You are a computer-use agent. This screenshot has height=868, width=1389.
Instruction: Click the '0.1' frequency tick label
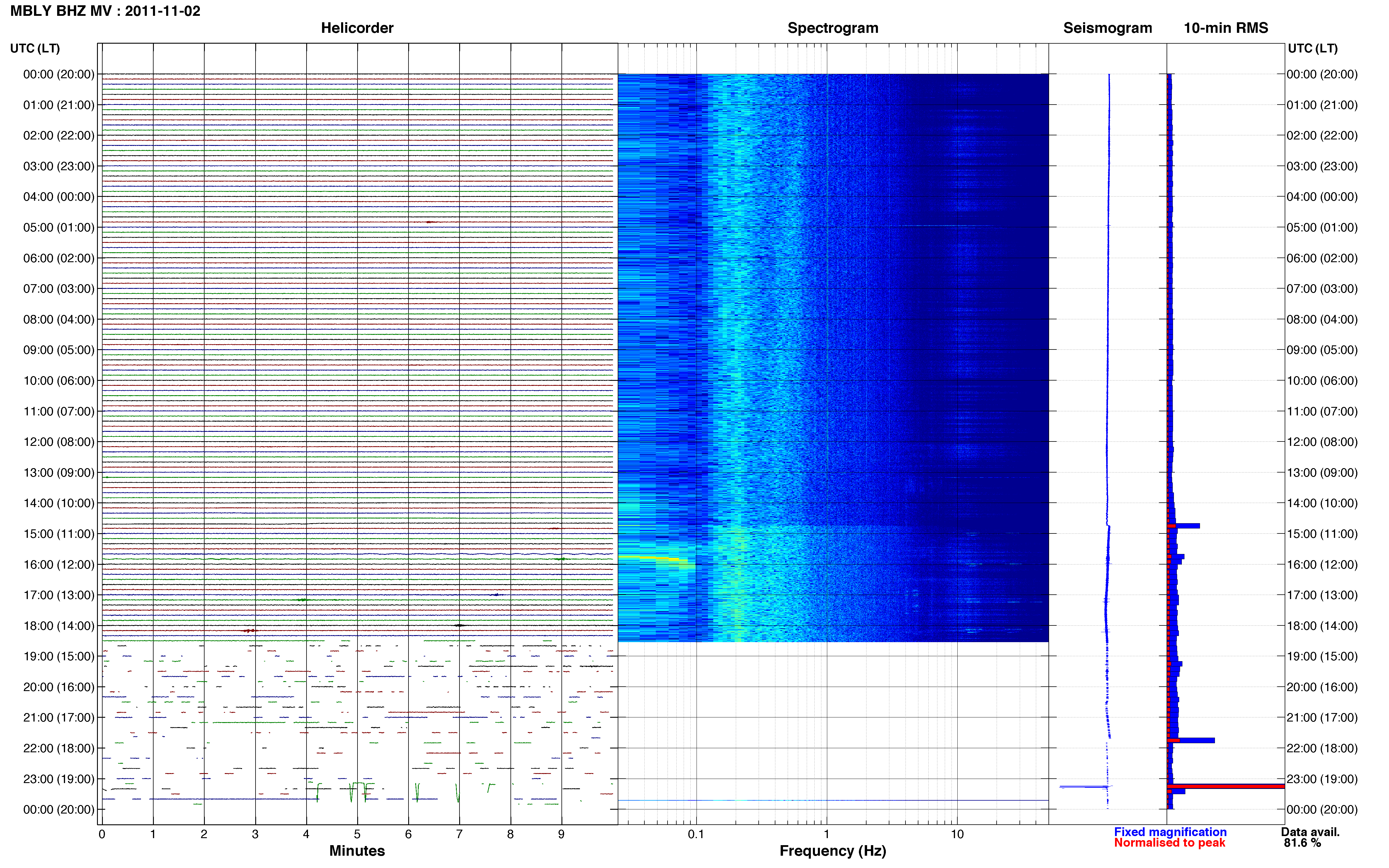point(696,834)
